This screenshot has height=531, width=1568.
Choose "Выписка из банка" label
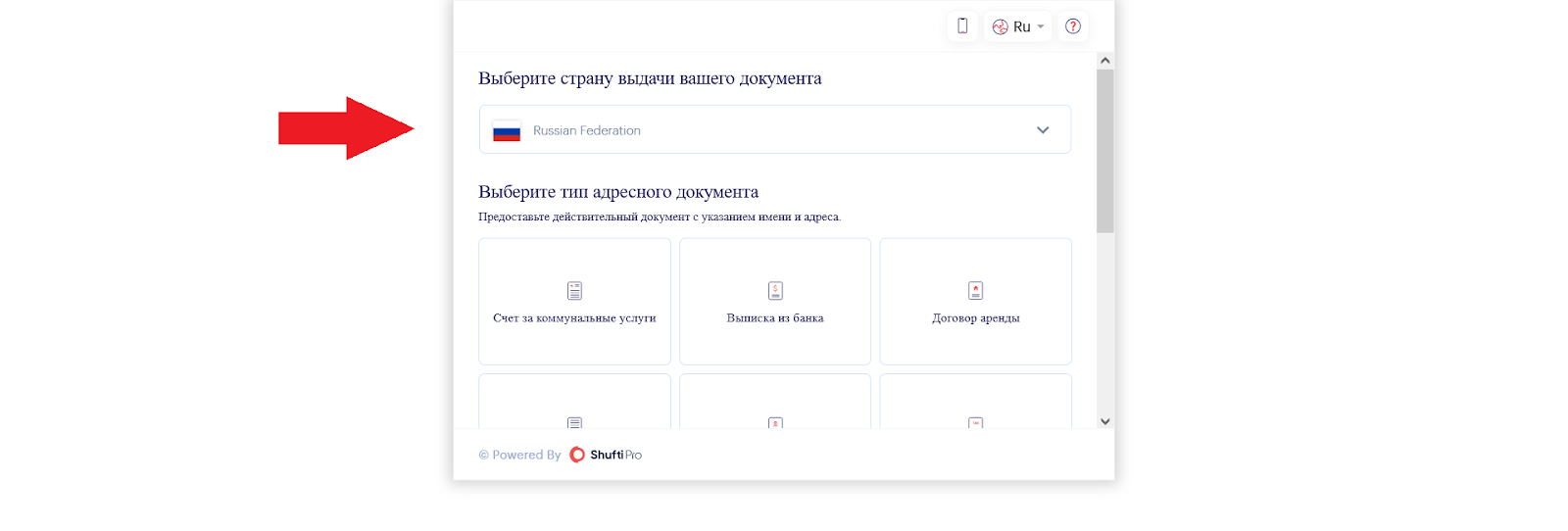click(x=775, y=318)
